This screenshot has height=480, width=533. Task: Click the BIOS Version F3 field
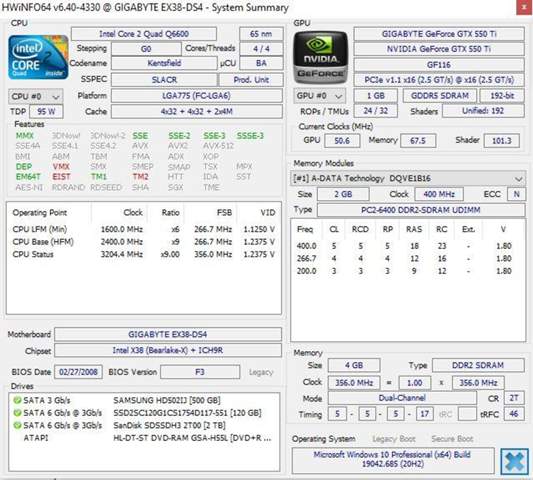pyautogui.click(x=200, y=372)
